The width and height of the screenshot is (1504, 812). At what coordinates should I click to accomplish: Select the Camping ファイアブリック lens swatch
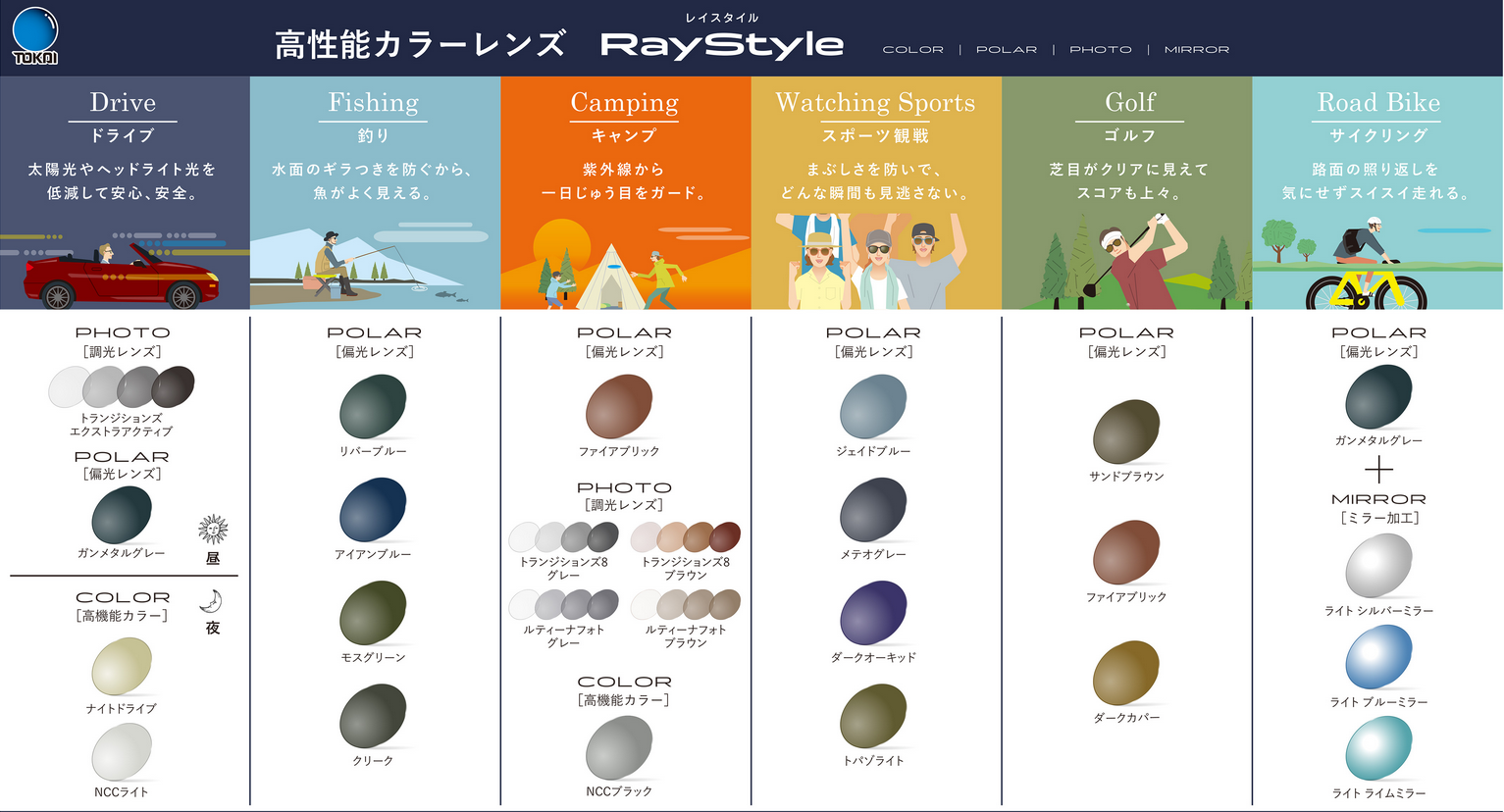coord(619,408)
